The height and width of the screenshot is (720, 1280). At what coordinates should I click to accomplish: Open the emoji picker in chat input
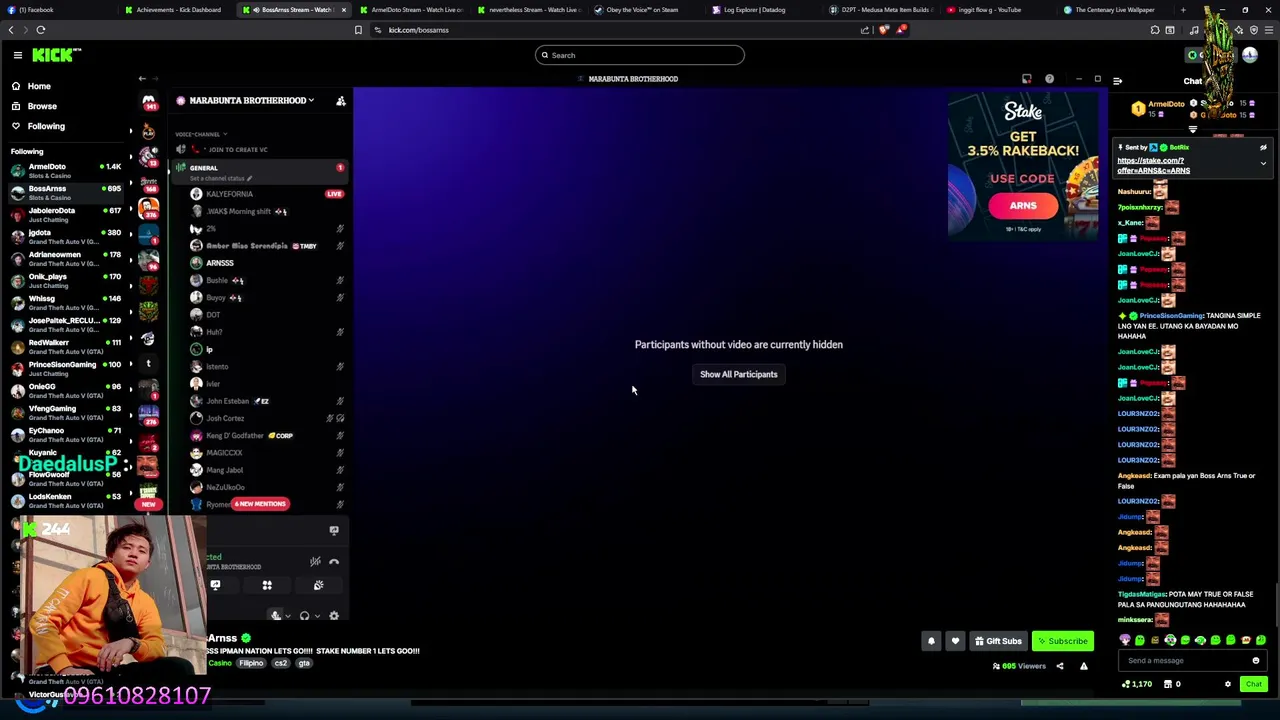1256,660
